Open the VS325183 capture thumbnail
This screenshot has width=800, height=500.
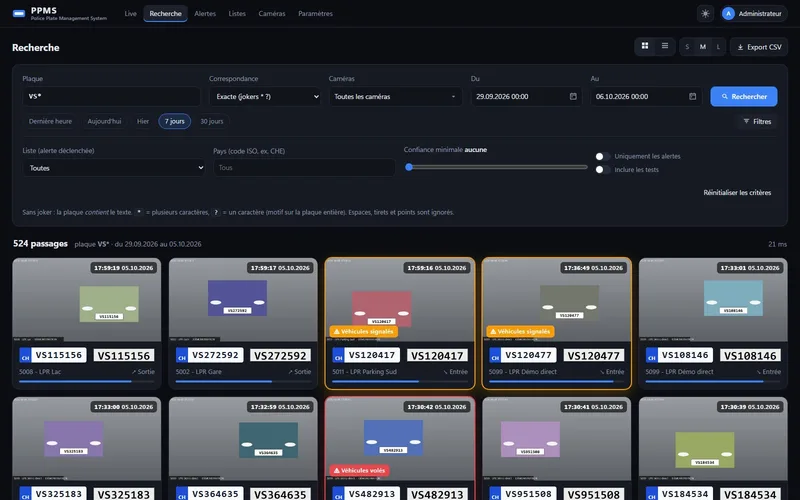point(87,440)
